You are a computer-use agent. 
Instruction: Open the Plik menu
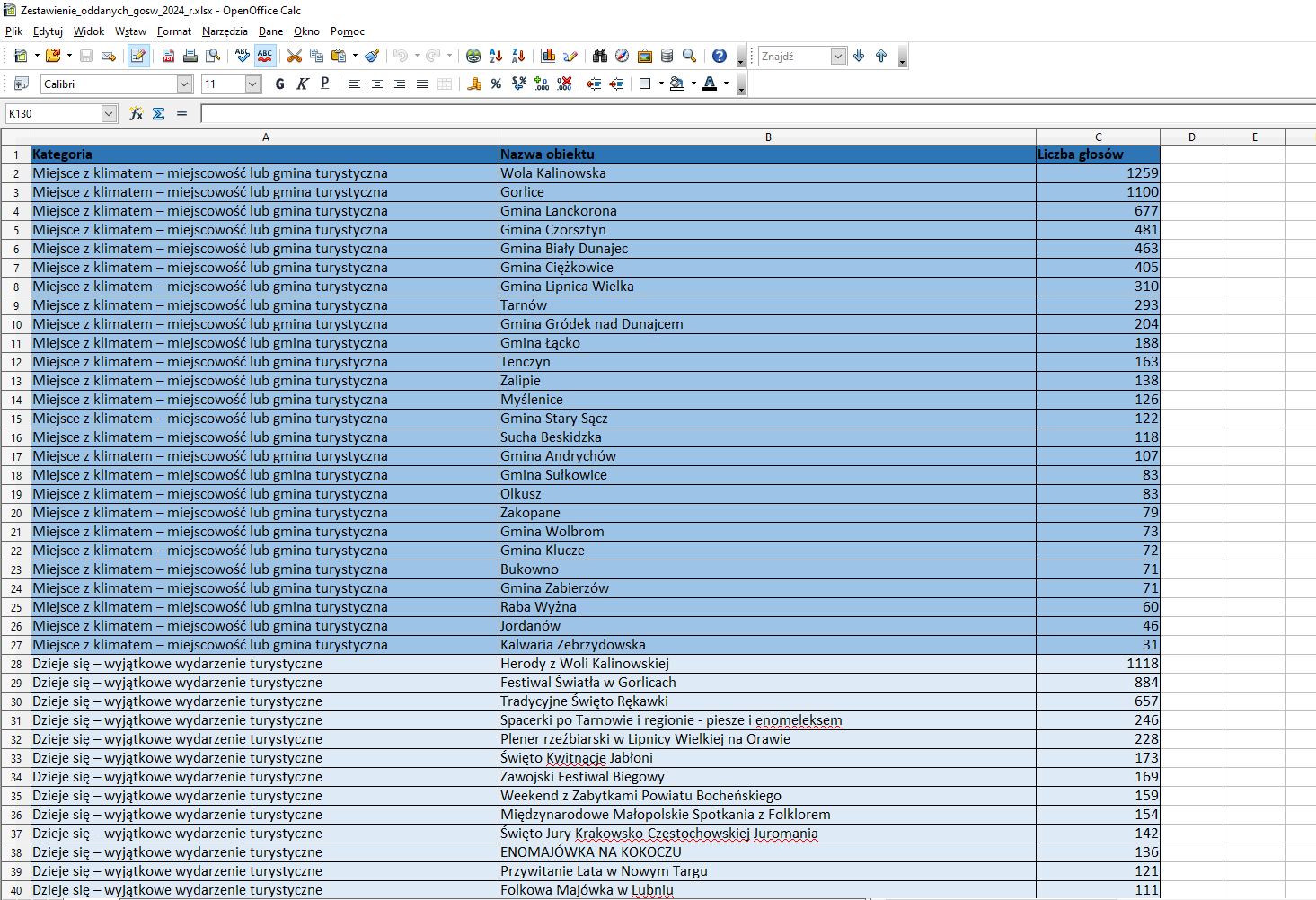click(13, 31)
